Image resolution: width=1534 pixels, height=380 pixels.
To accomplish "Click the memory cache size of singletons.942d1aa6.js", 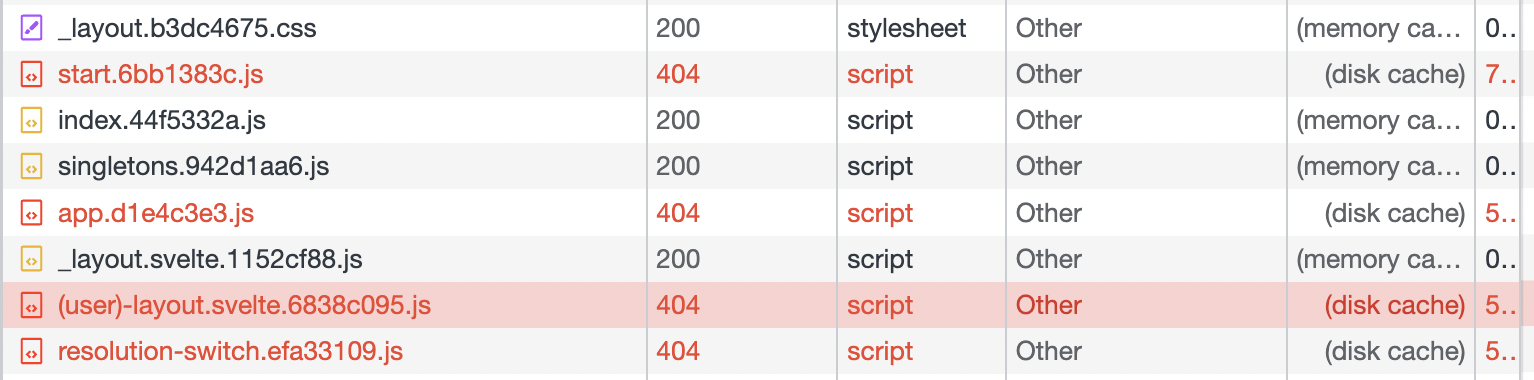I will (x=1380, y=167).
